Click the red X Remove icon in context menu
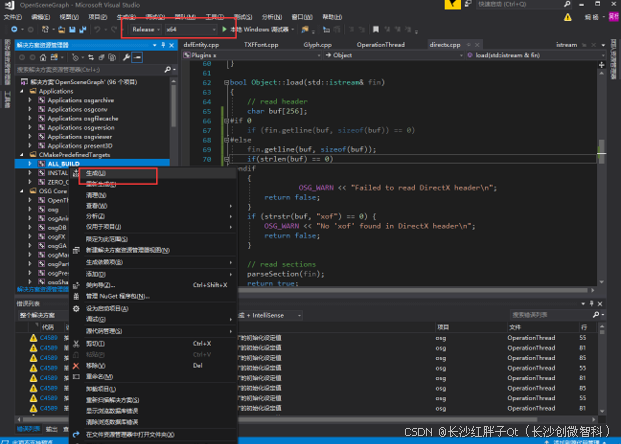This screenshot has width=621, height=444. (x=77, y=366)
